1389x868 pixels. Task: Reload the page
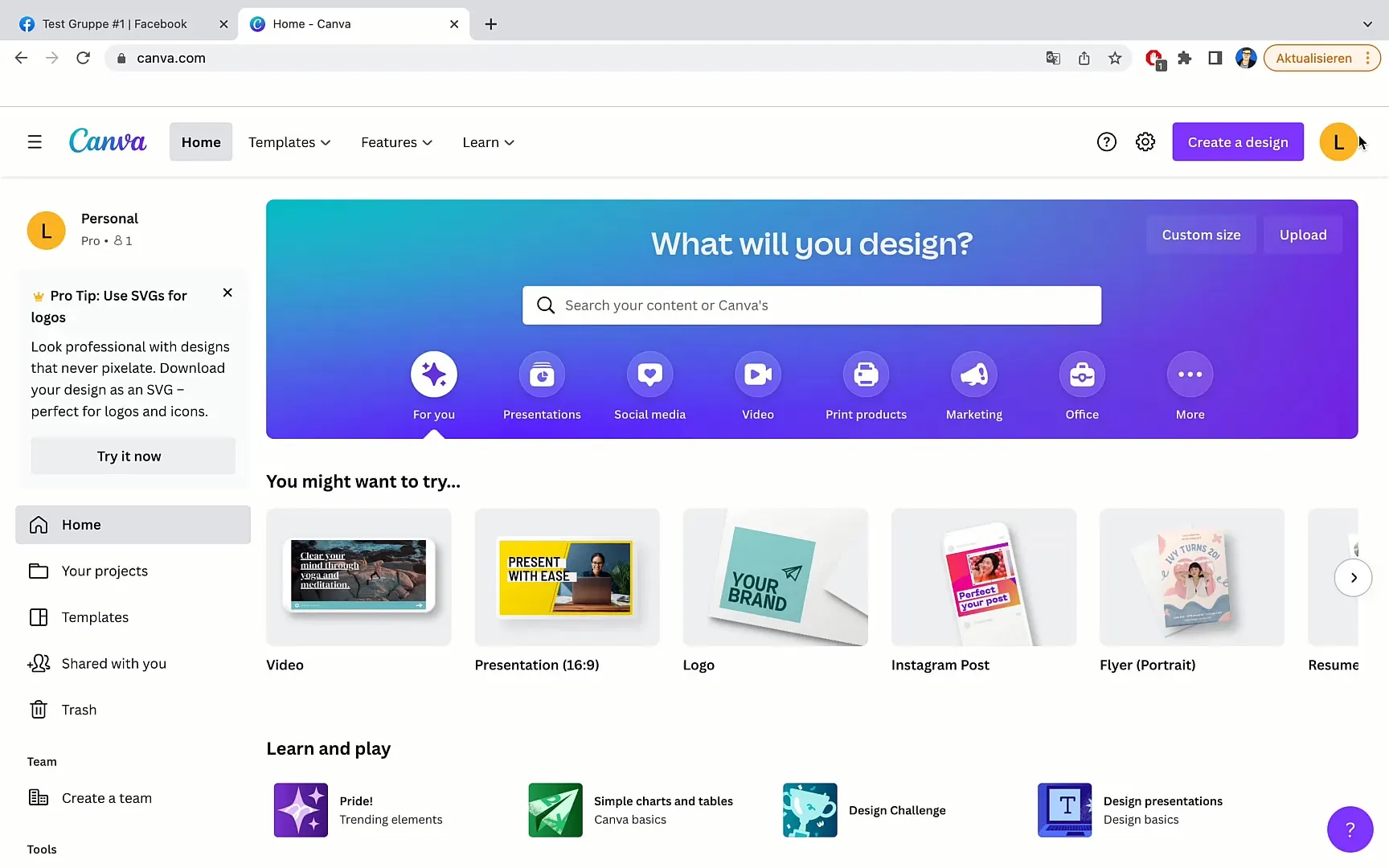click(x=83, y=58)
